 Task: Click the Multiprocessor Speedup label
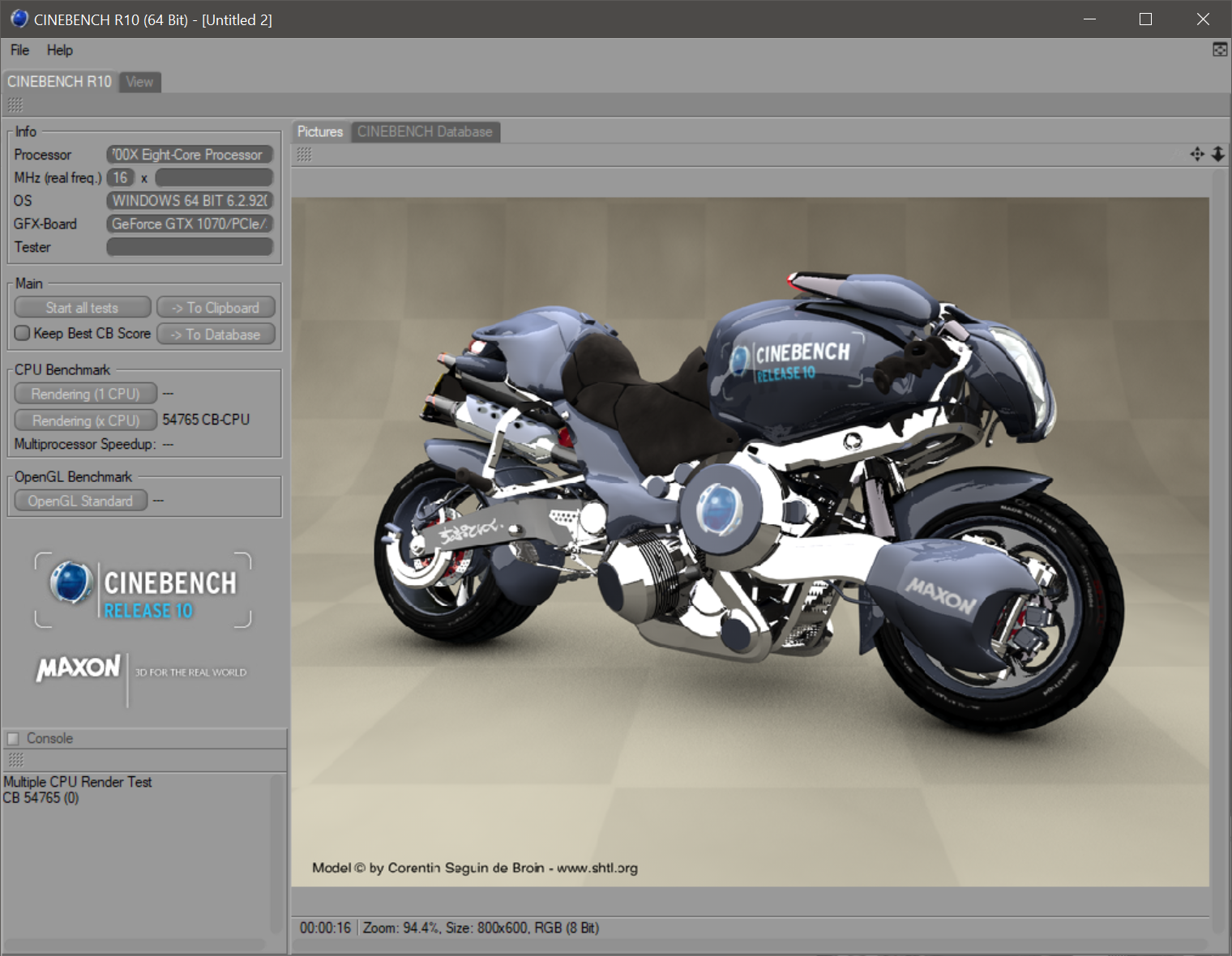[85, 444]
